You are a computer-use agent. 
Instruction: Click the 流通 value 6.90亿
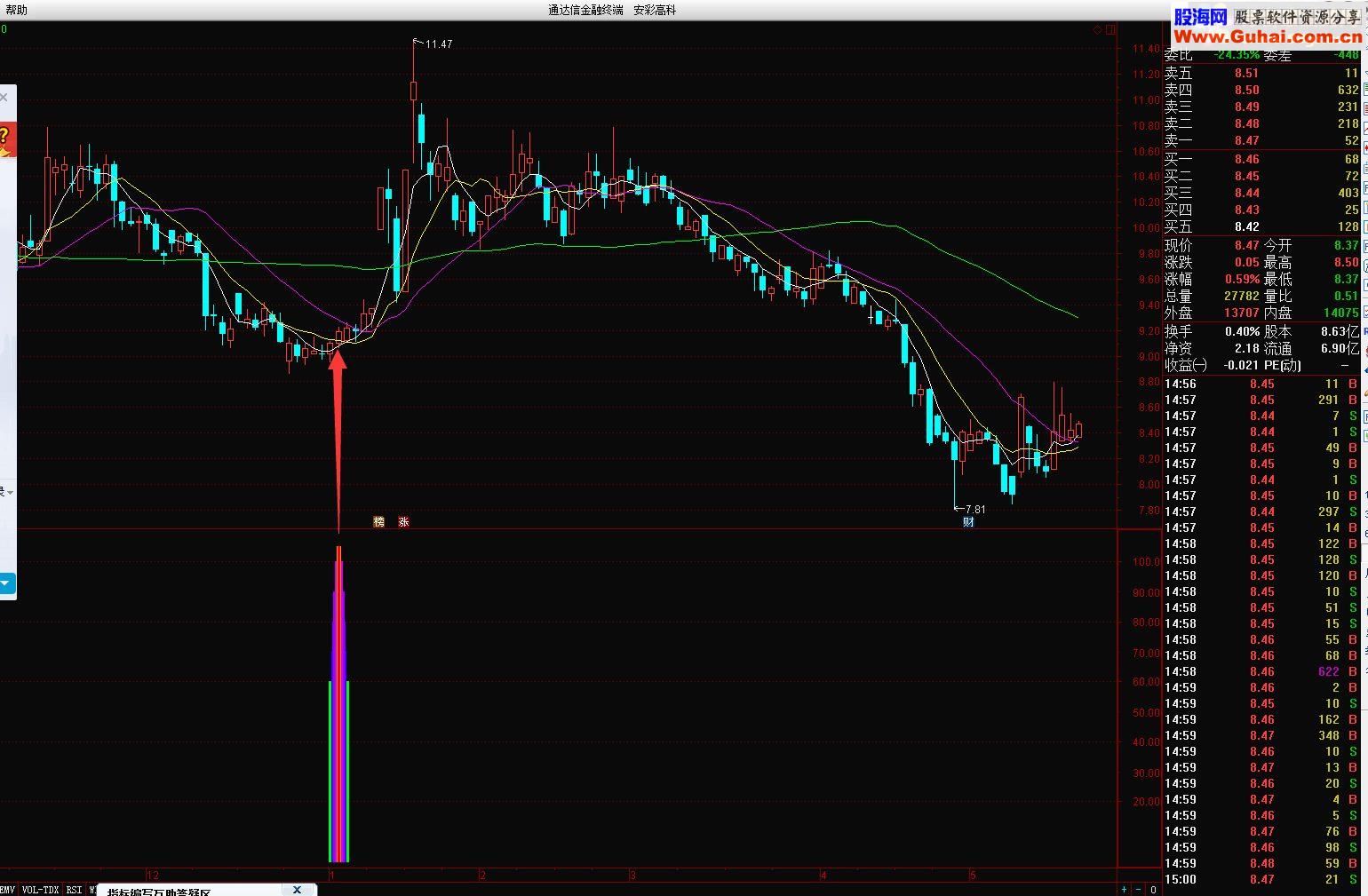point(1340,348)
